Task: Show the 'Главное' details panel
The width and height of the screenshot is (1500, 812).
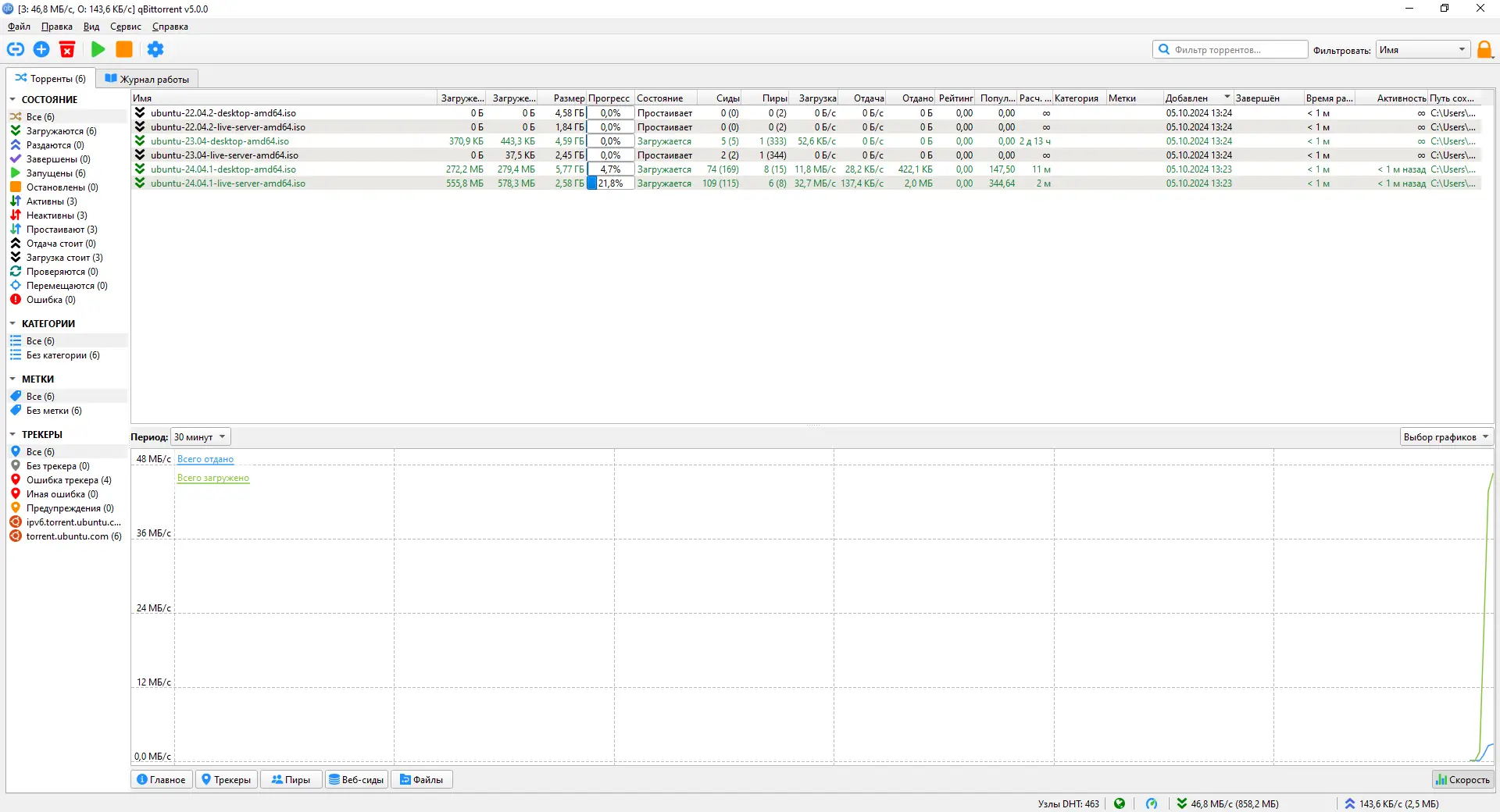Action: coord(161,780)
